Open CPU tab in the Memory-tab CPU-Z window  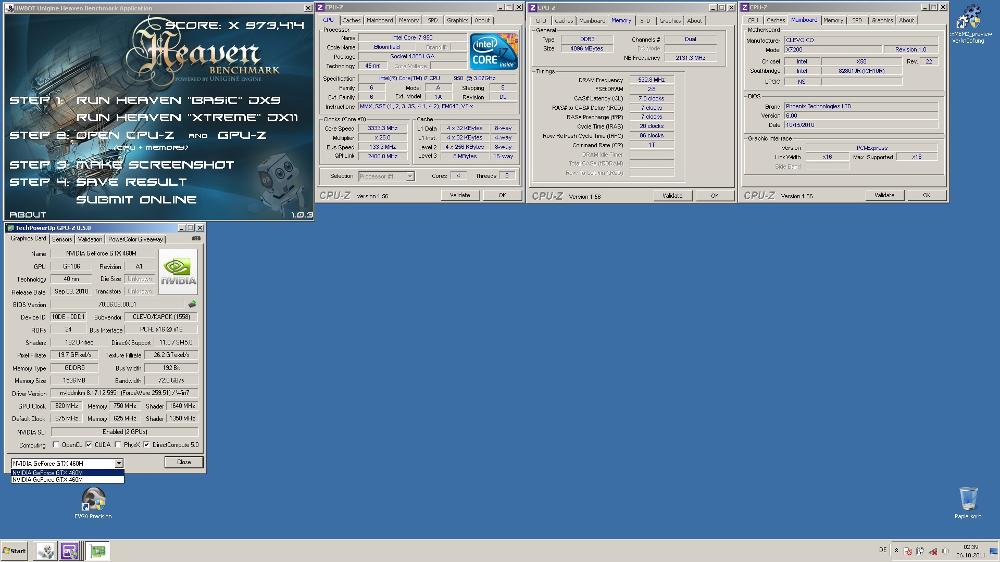click(x=541, y=20)
